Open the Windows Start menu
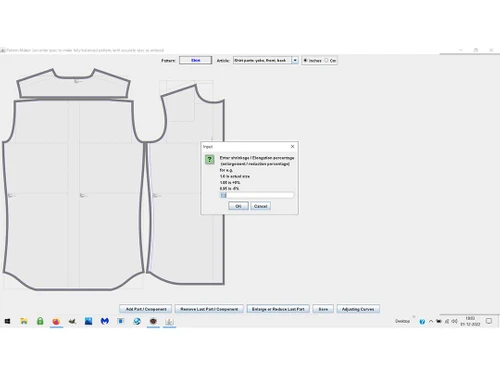 tap(7, 321)
